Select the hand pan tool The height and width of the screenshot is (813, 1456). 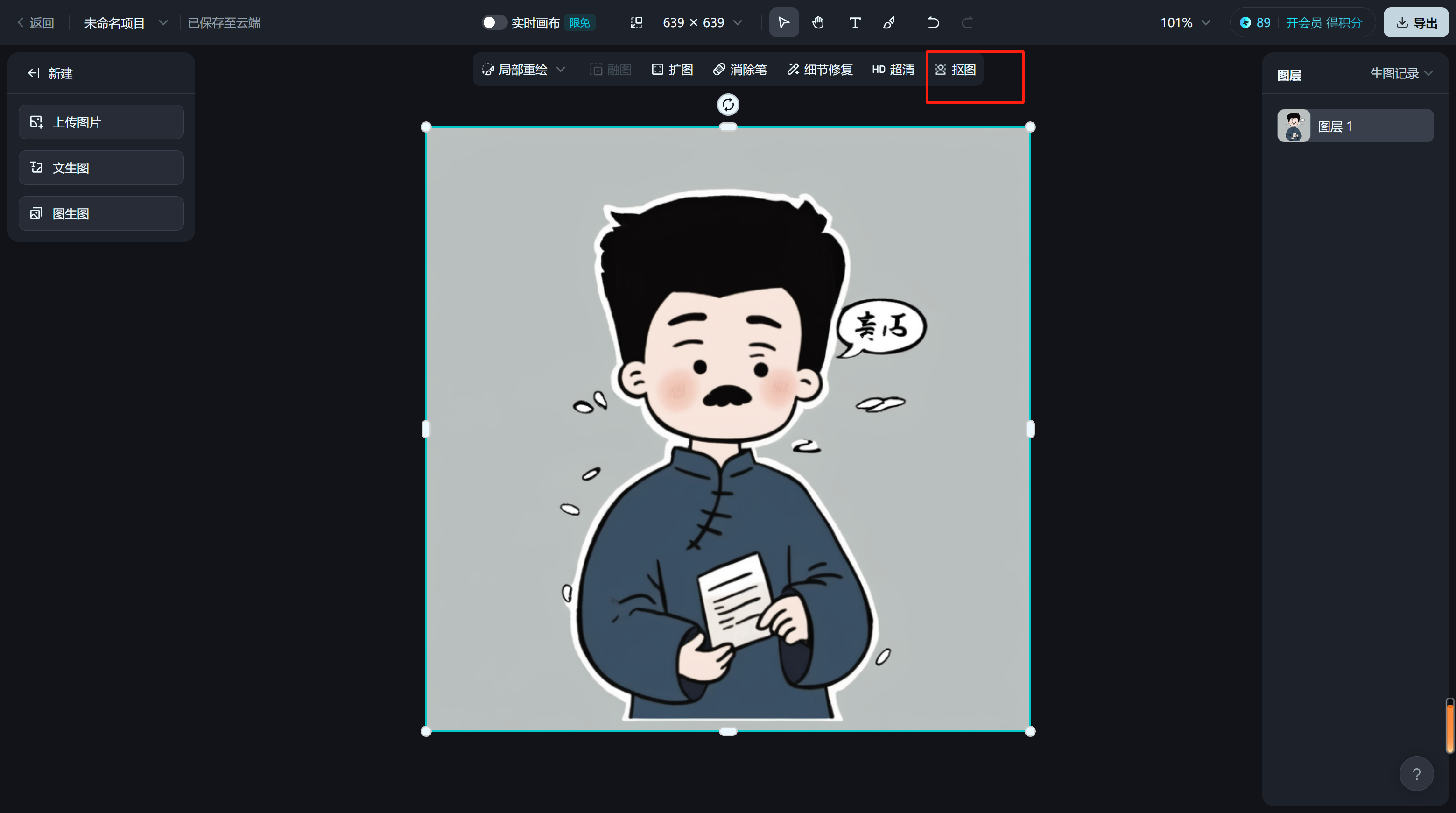click(818, 22)
